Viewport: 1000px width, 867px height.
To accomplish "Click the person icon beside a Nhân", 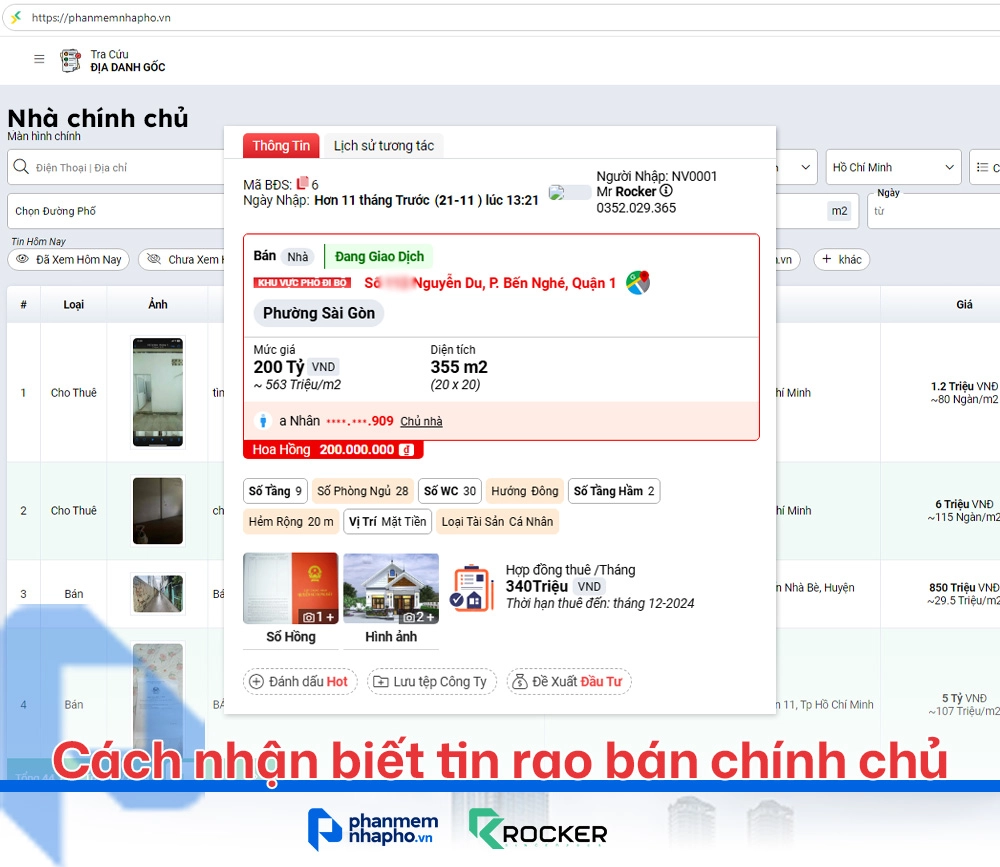I will 264,421.
